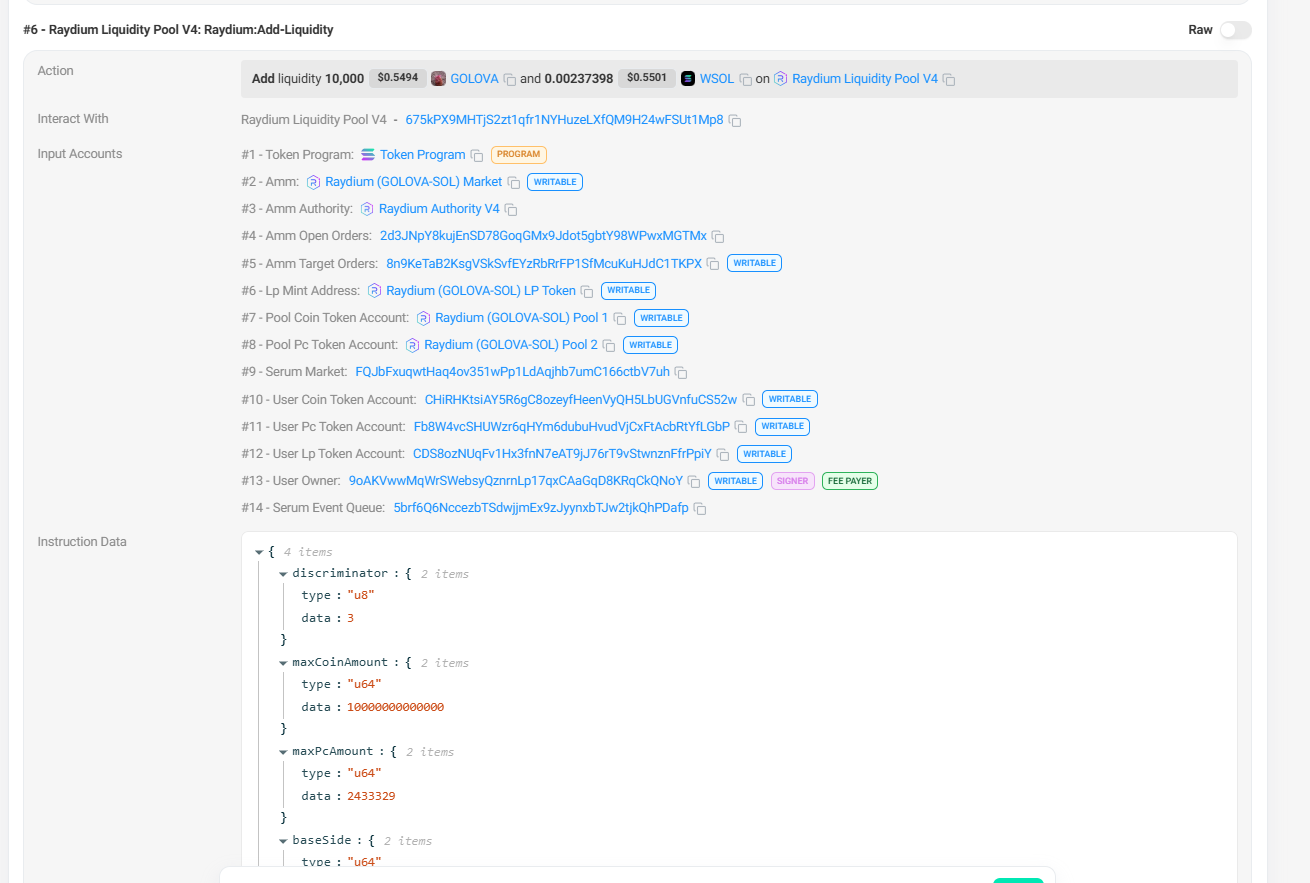Copy the User Lp Token Account address
The height and width of the screenshot is (883, 1310).
pos(723,454)
